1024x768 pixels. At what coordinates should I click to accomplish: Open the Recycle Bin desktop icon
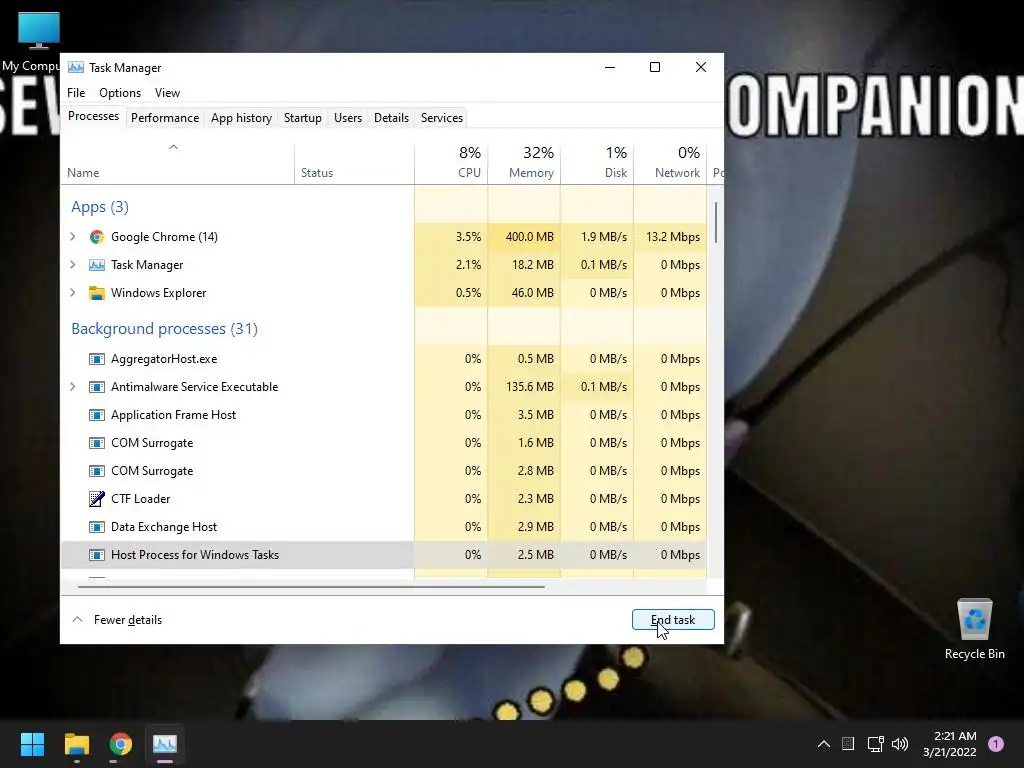pyautogui.click(x=974, y=629)
